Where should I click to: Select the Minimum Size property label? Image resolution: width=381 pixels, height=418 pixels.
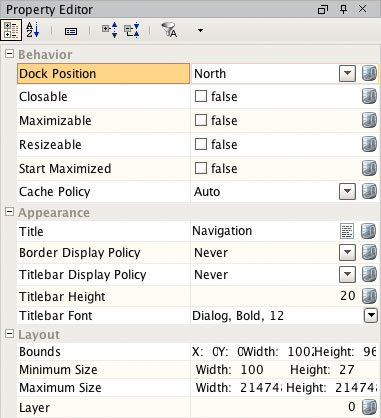coord(58,370)
